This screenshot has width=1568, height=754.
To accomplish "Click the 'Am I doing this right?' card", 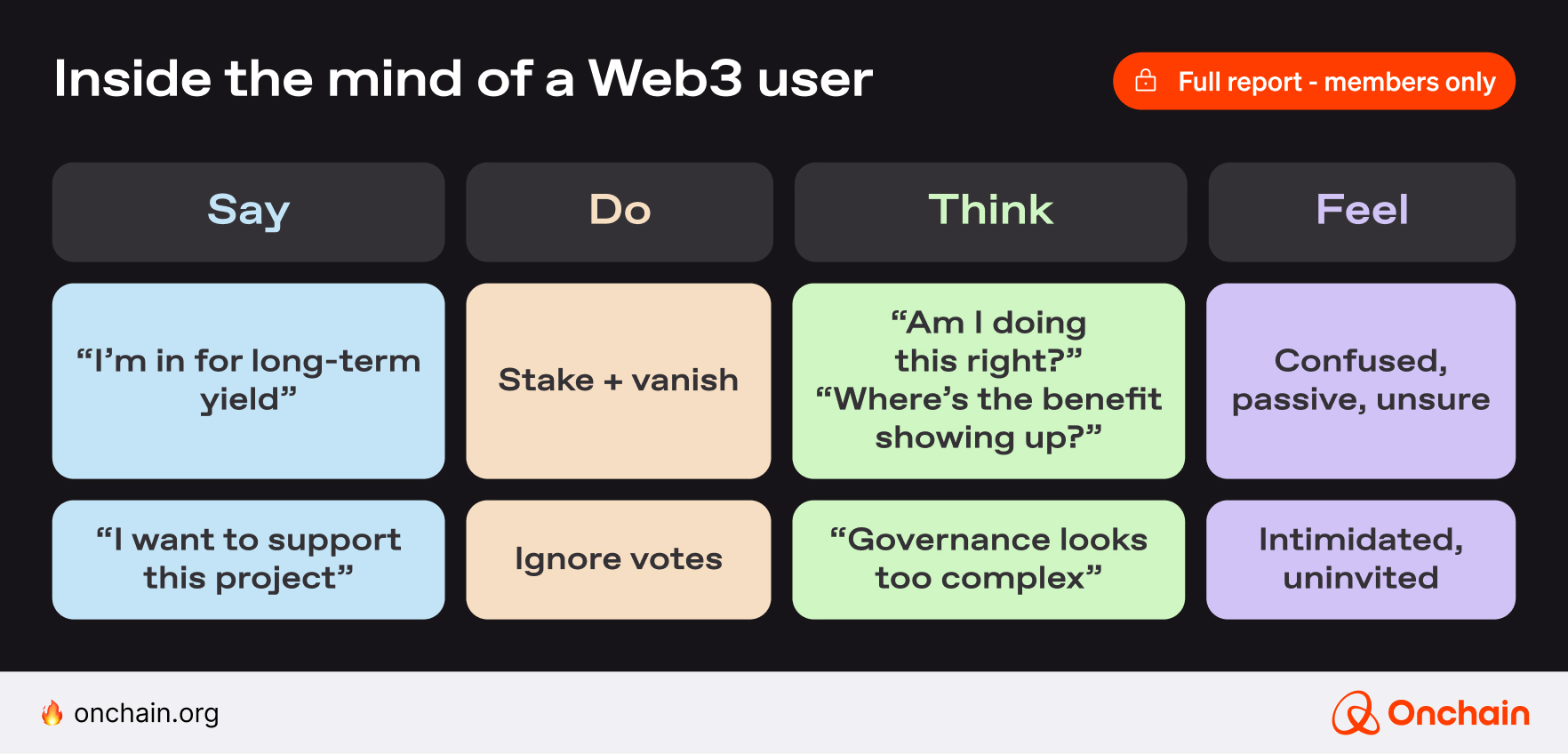I will pyautogui.click(x=988, y=381).
